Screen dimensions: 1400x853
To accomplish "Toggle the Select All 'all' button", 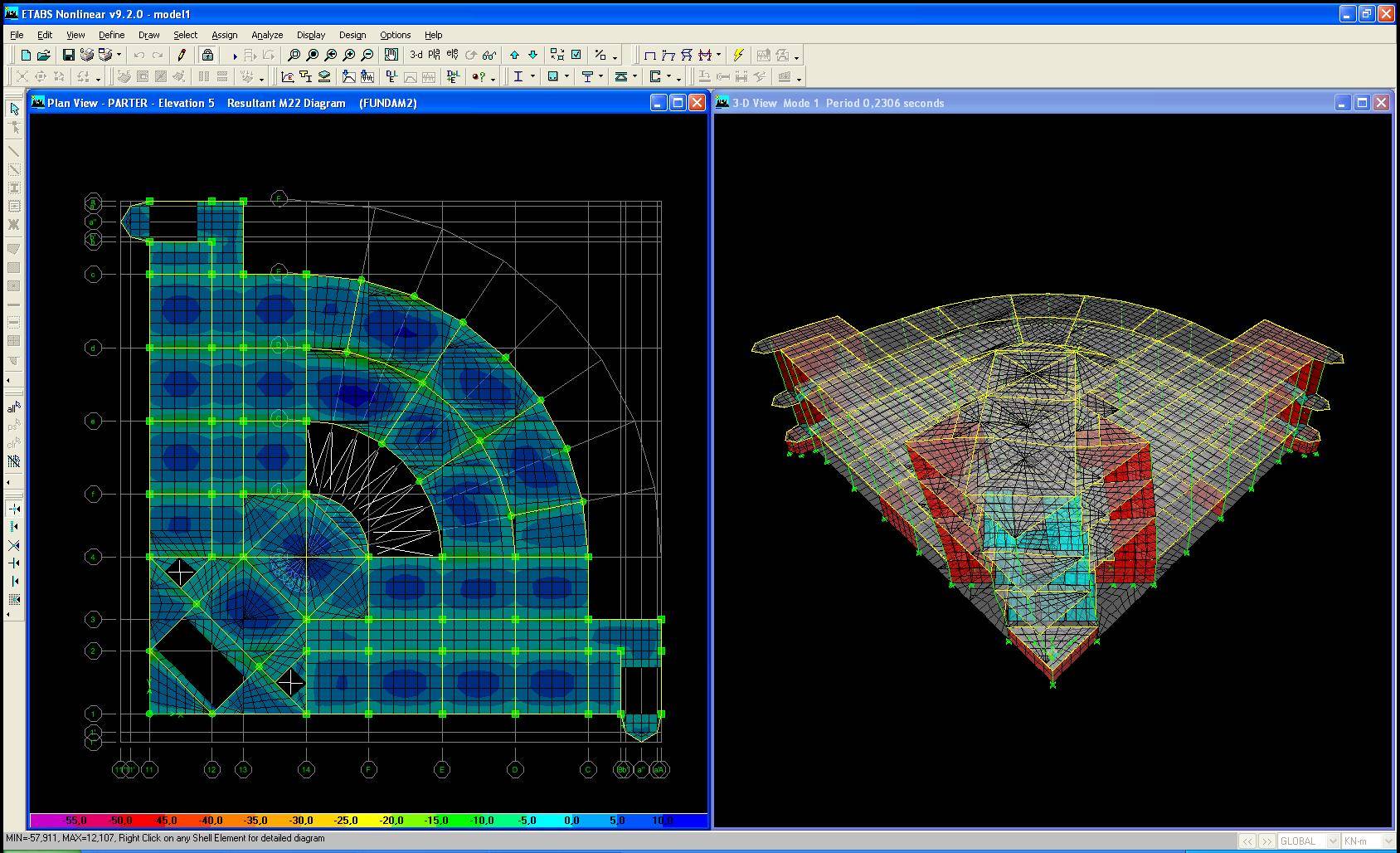I will pyautogui.click(x=13, y=407).
